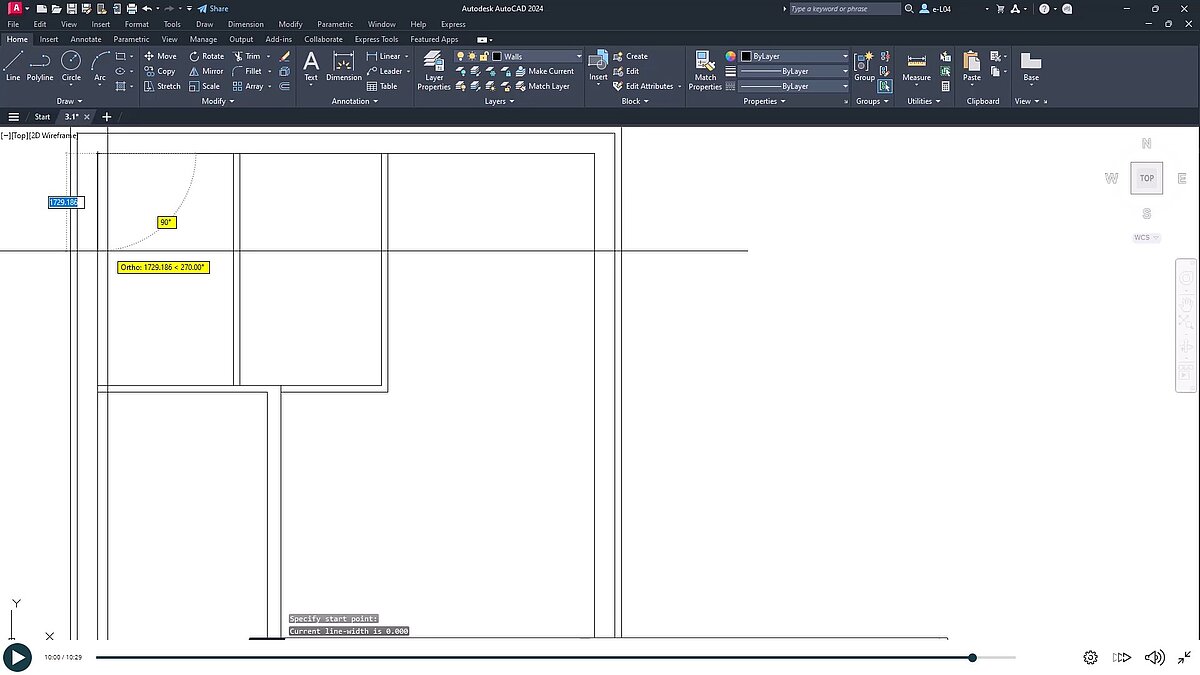Toggle the Walls layer light bulb visibility
Screen dimensions: 1200x675
(x=460, y=56)
